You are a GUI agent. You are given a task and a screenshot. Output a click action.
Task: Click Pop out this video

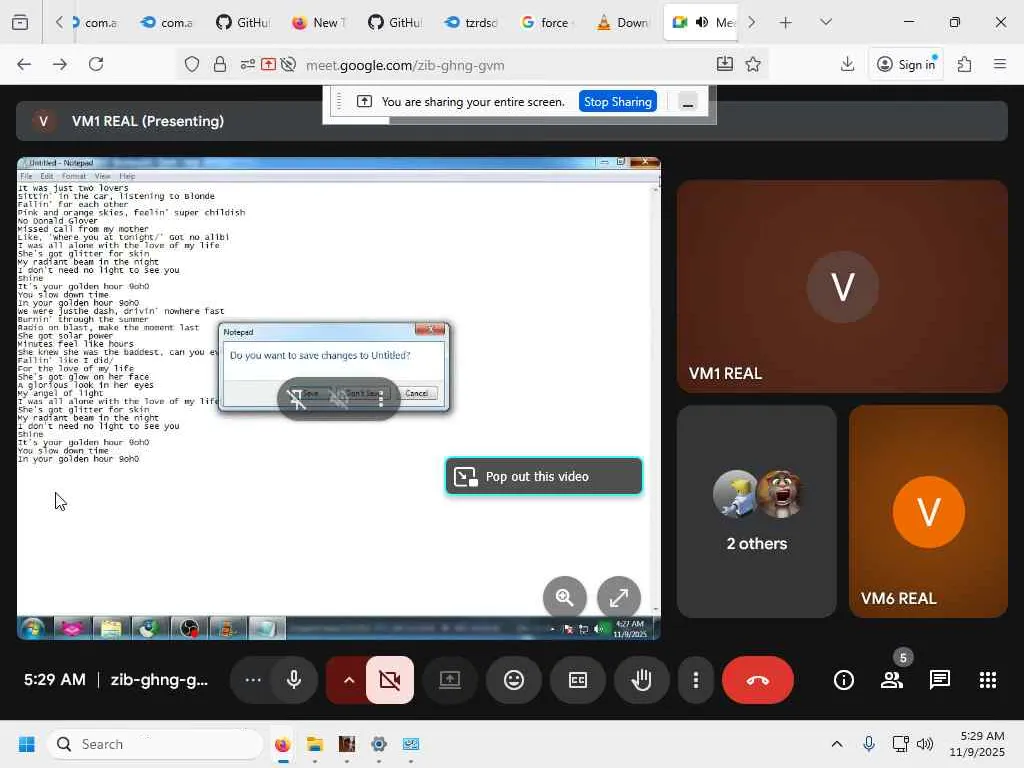point(543,476)
